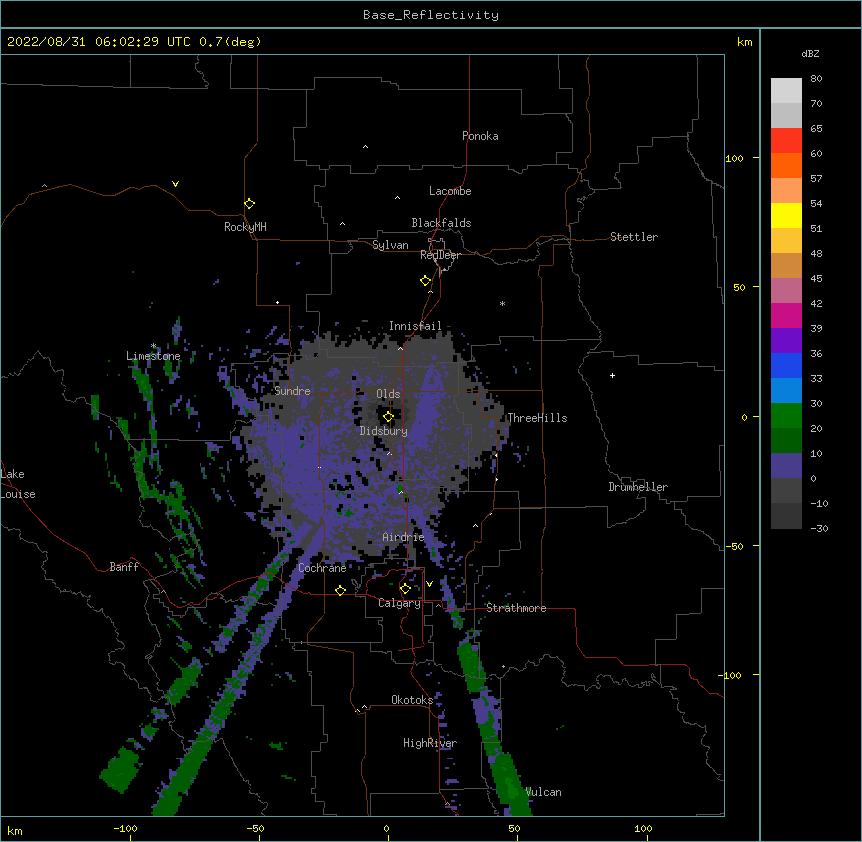Click the legend value 45
Viewport: 862px width, 842px height.
pyautogui.click(x=816, y=279)
